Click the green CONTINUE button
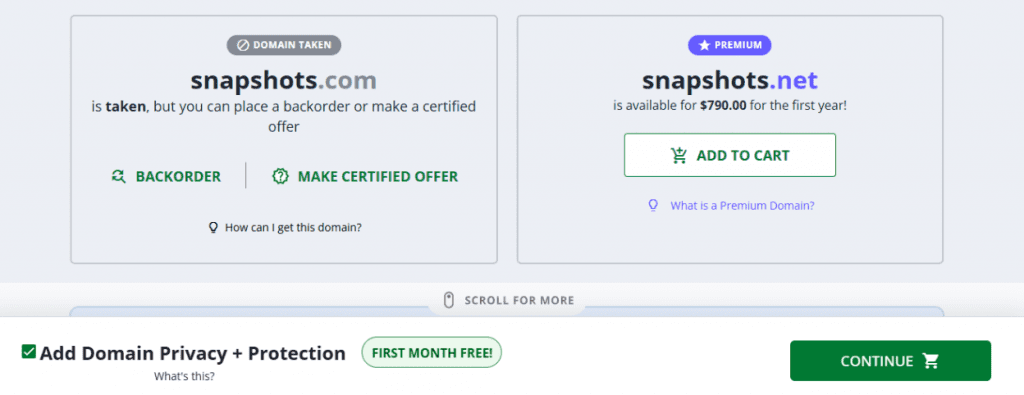This screenshot has height=395, width=1024. 890,360
